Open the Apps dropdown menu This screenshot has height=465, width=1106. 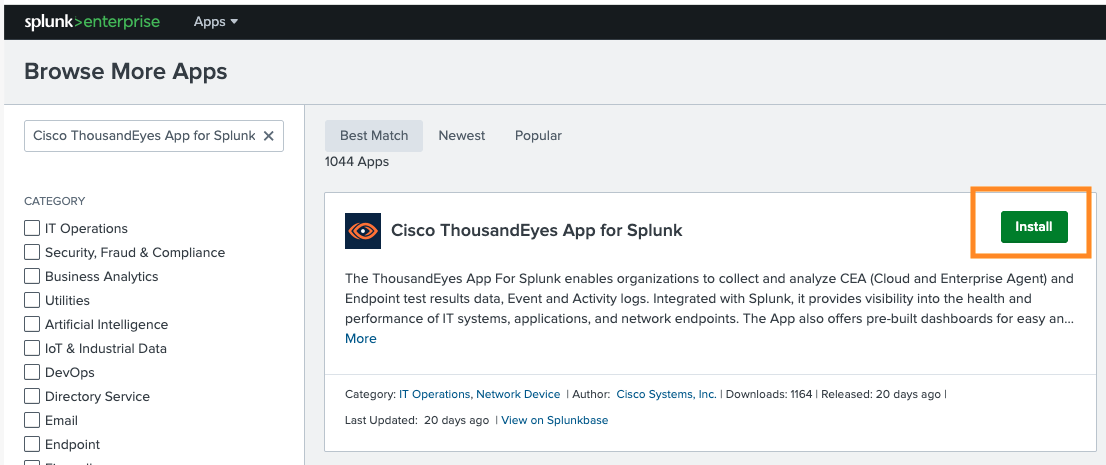215,22
